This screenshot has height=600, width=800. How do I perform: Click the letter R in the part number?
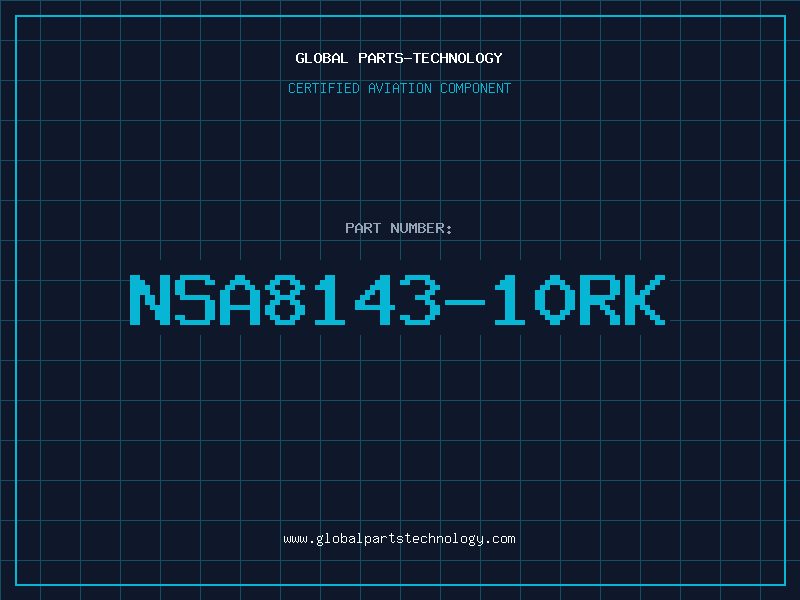[599, 299]
